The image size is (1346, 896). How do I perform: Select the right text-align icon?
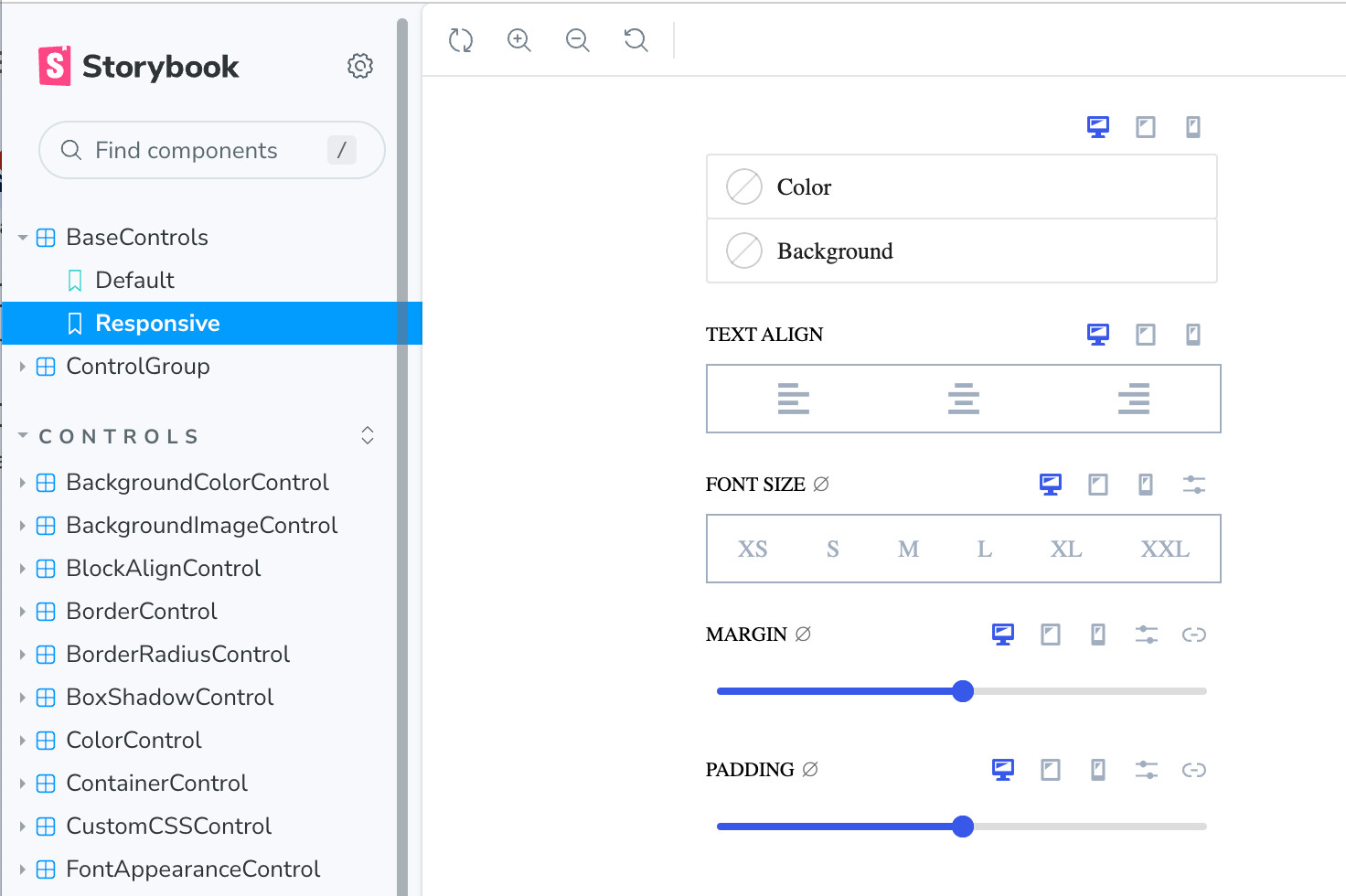[x=1133, y=399]
